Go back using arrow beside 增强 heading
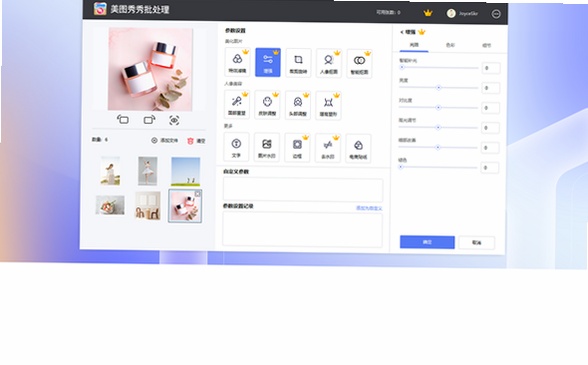The width and height of the screenshot is (588, 365). tap(402, 32)
